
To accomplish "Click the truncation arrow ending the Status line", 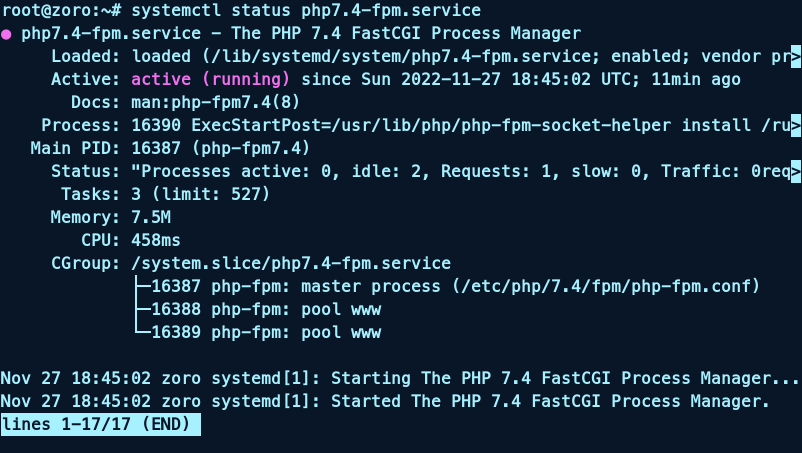I will pos(796,172).
